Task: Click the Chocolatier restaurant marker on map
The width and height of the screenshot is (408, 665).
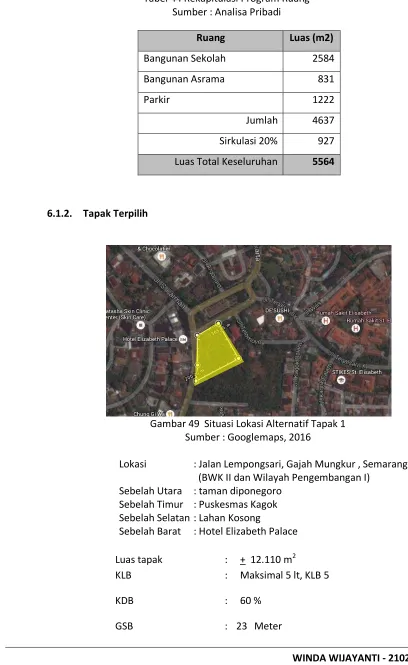Action: (161, 257)
